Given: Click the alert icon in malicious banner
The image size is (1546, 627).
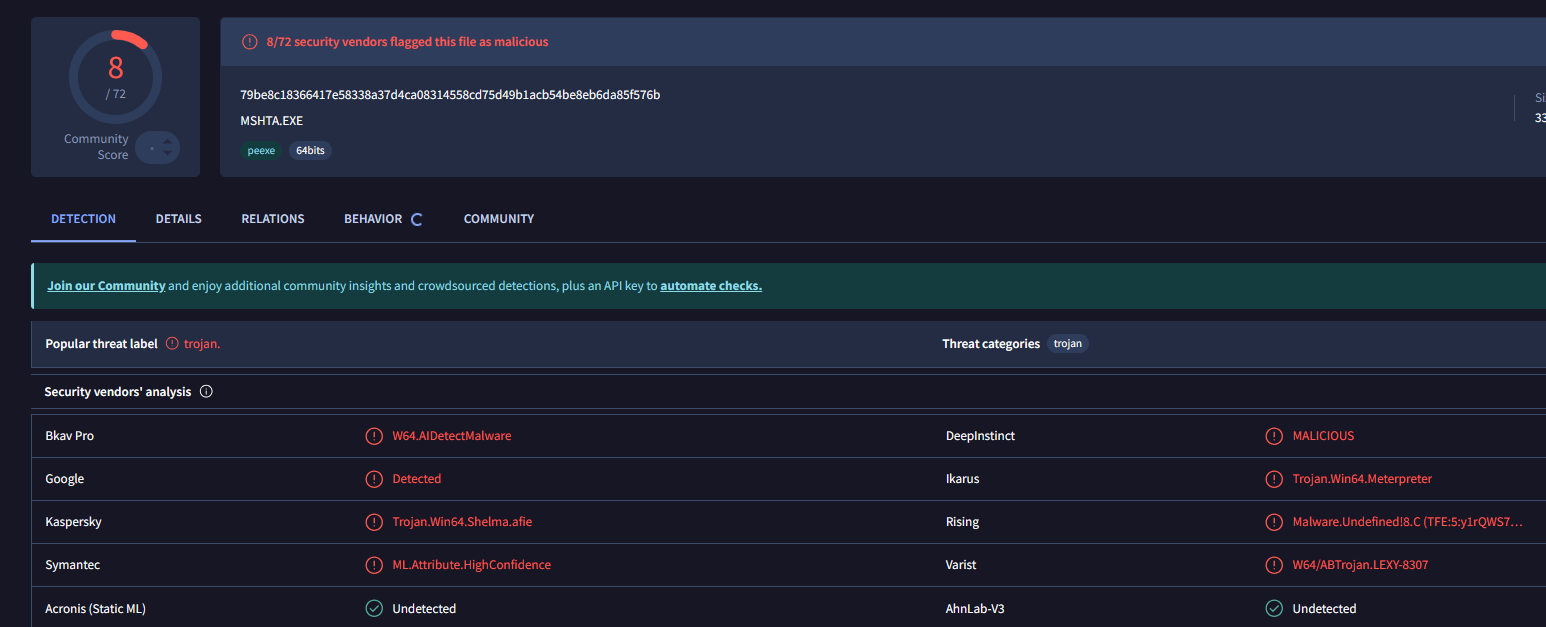Looking at the screenshot, I should click(249, 42).
